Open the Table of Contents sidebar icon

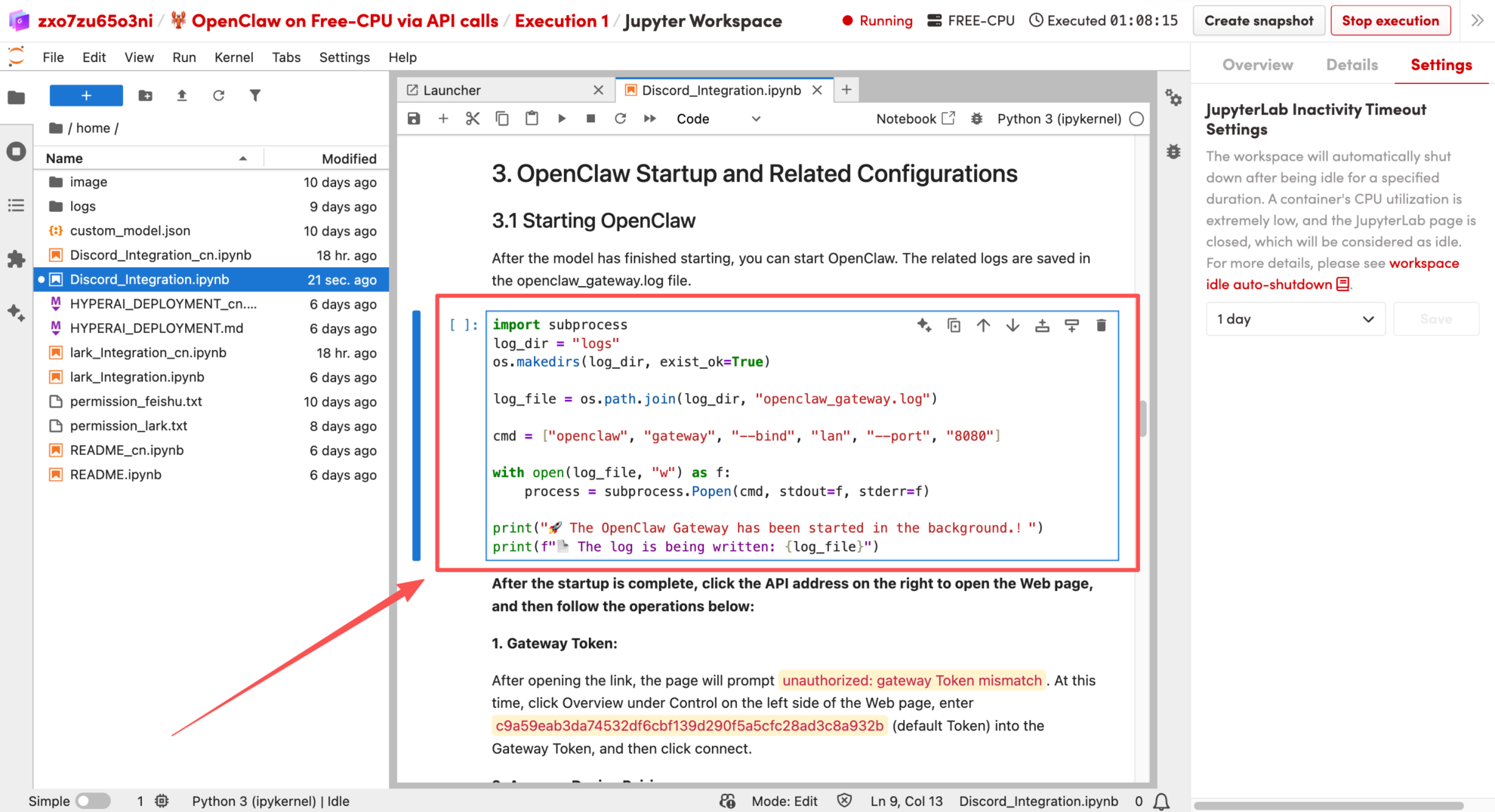pos(16,205)
